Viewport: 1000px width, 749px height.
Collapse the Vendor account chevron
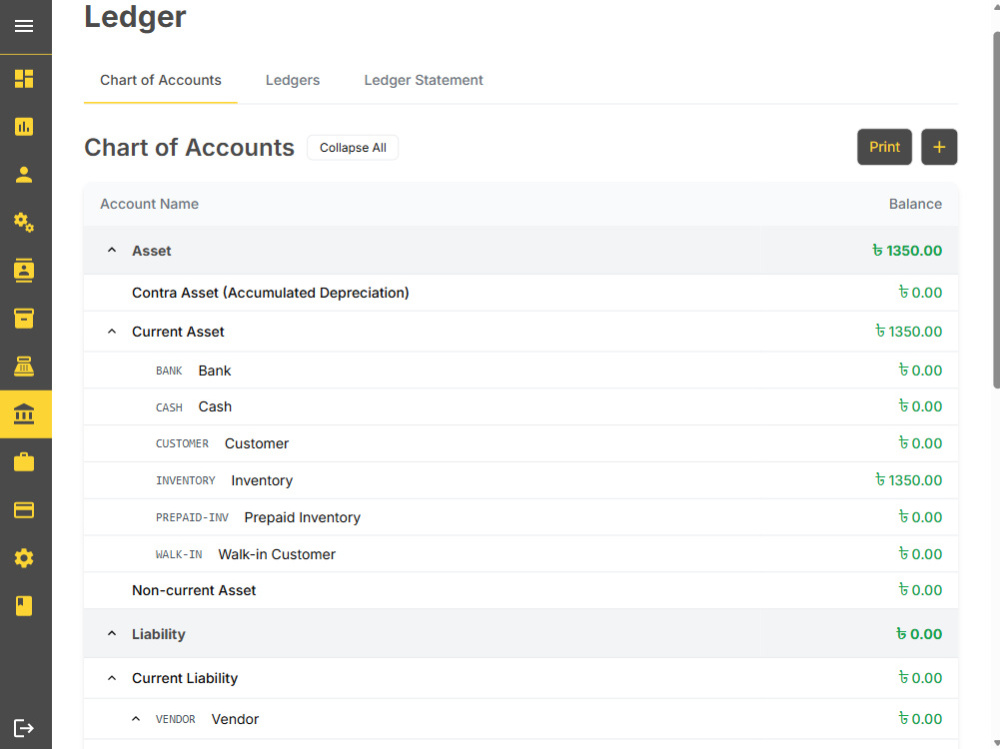(x=136, y=719)
